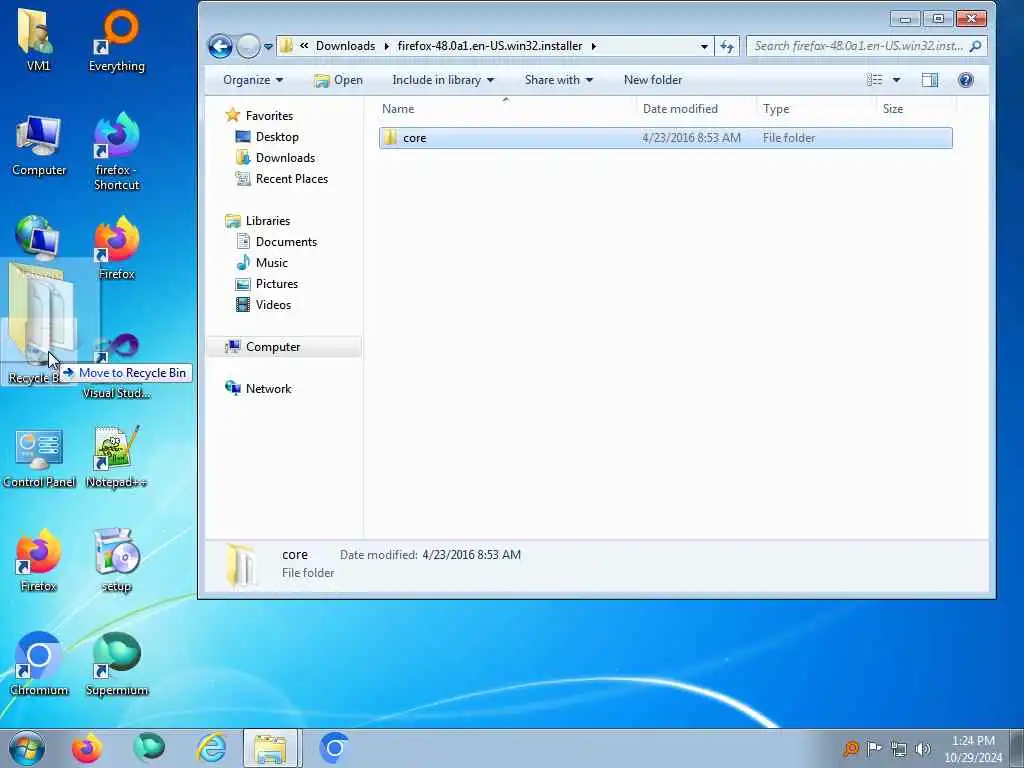Click the taskbar clock showing 1:24 PM
The height and width of the screenshot is (768, 1024).
coord(973,749)
